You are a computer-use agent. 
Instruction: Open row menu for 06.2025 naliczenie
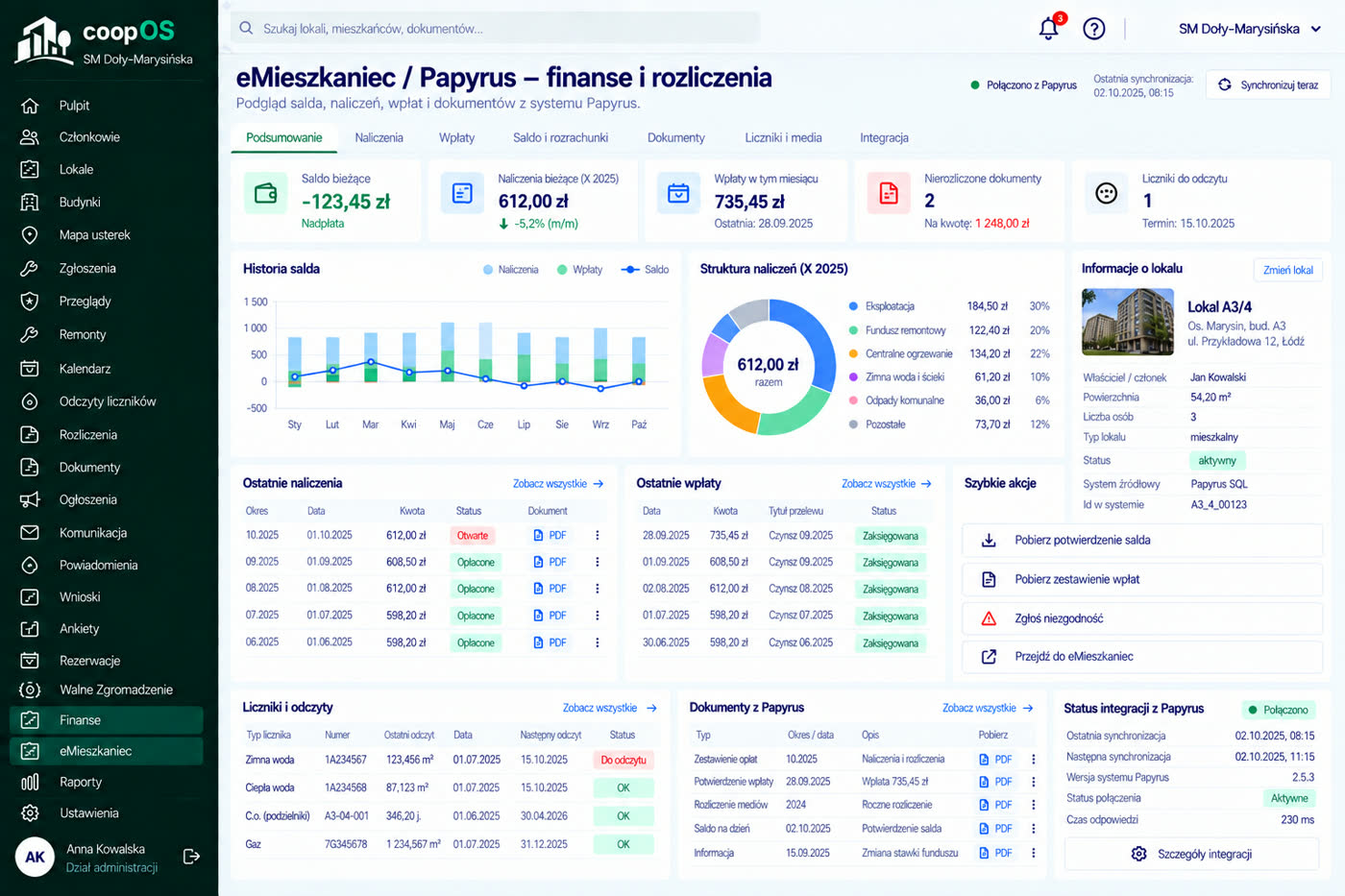pos(597,643)
